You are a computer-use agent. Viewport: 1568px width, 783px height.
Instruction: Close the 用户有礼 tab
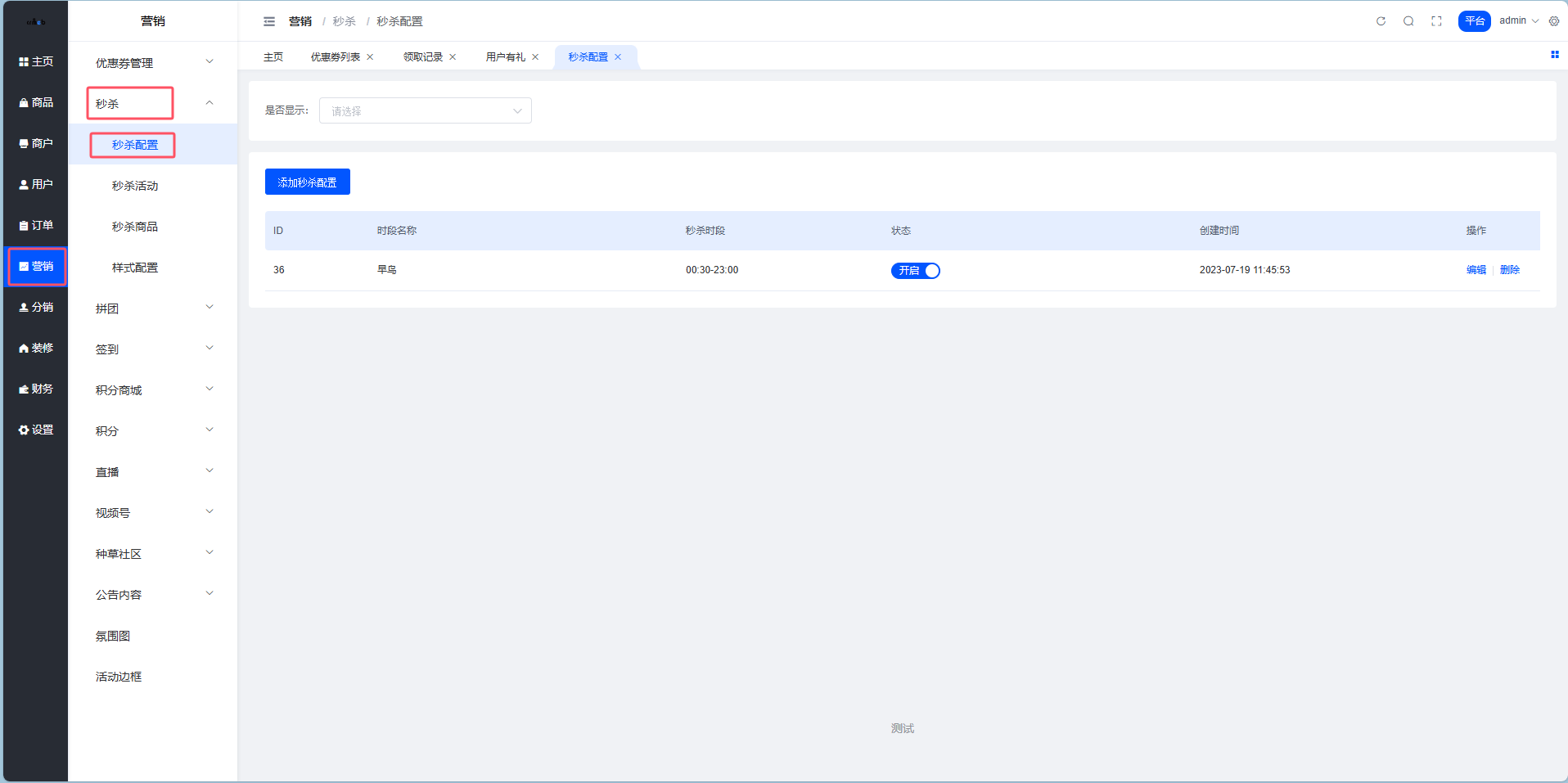point(535,57)
